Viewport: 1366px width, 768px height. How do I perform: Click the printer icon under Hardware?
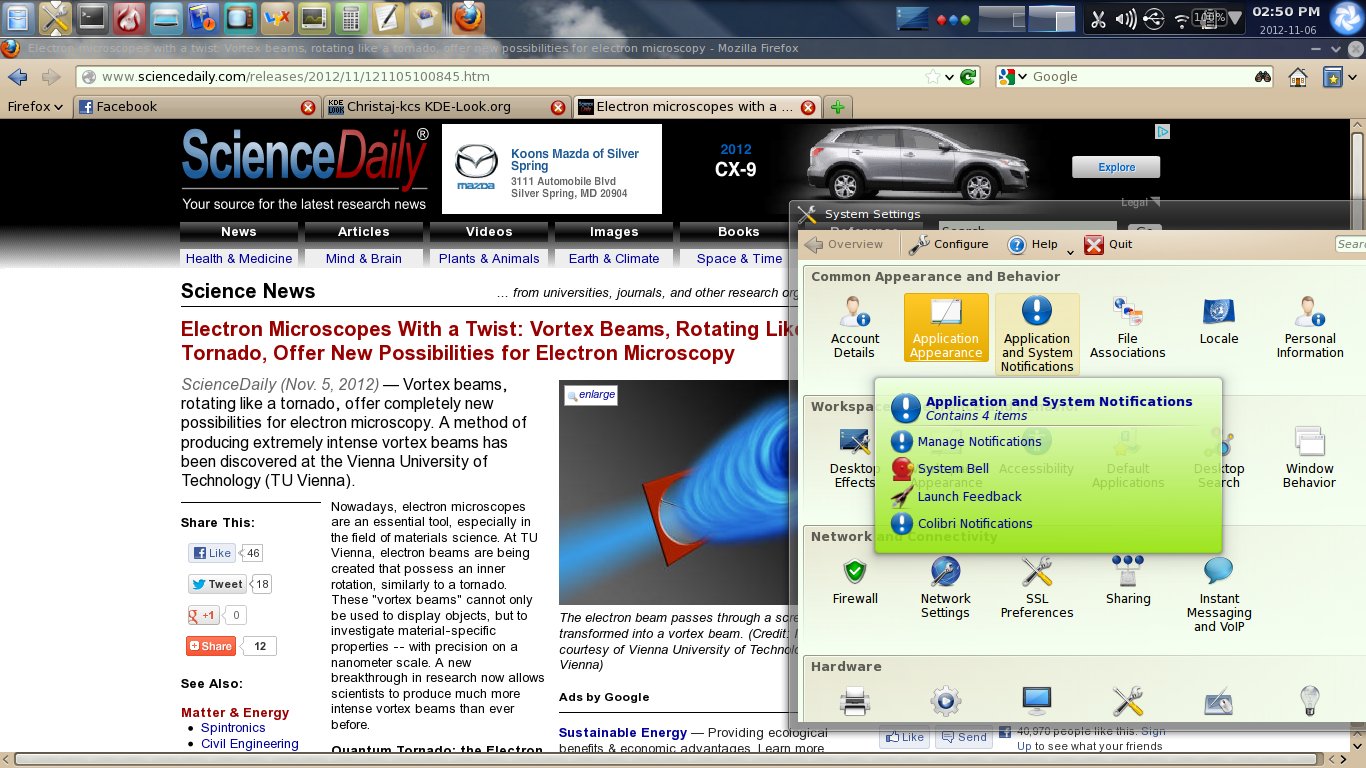(855, 701)
